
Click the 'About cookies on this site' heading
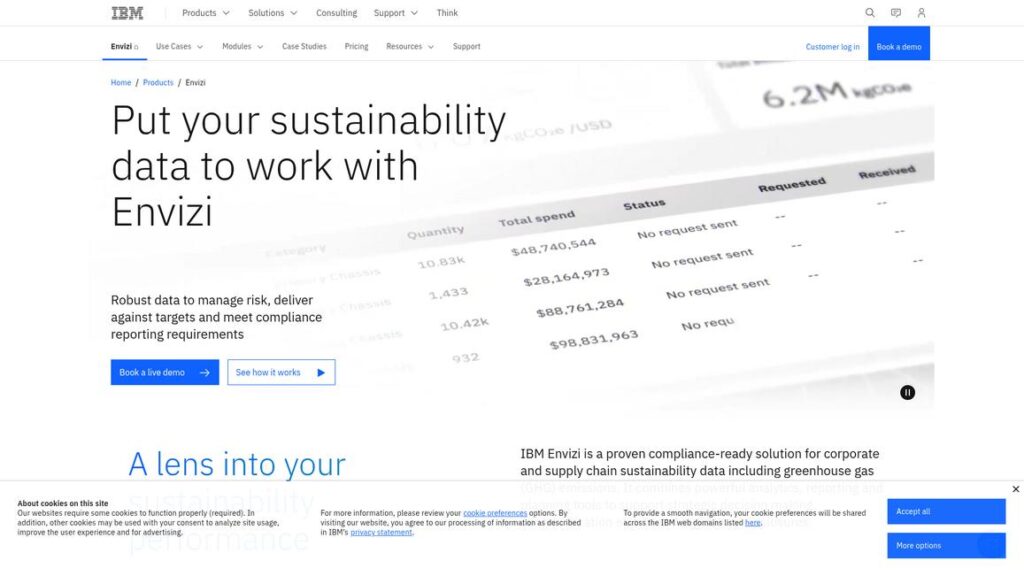point(63,504)
